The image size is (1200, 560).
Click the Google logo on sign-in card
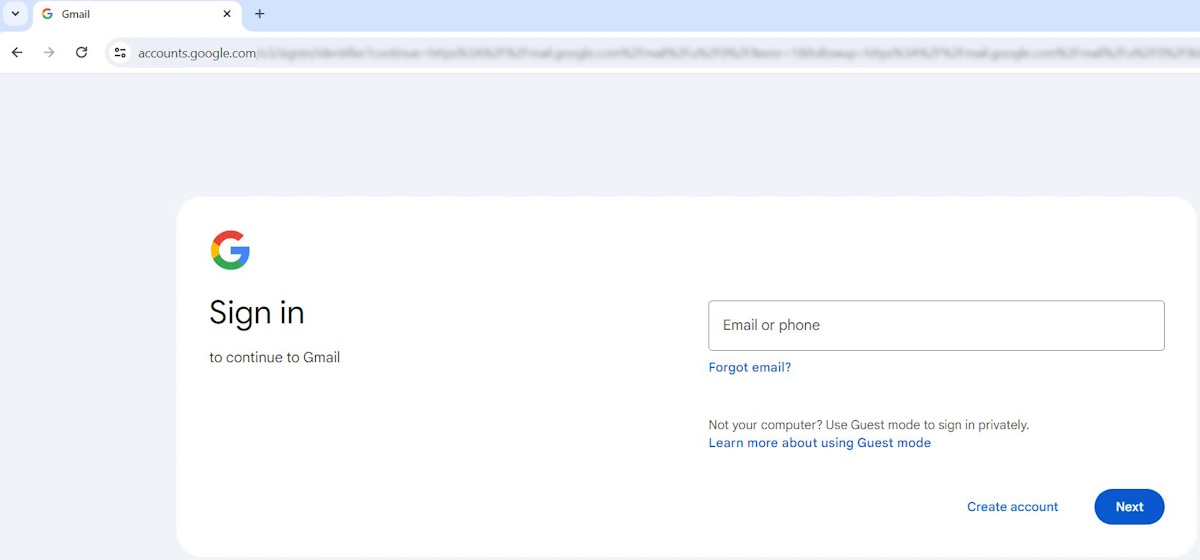tap(230, 250)
